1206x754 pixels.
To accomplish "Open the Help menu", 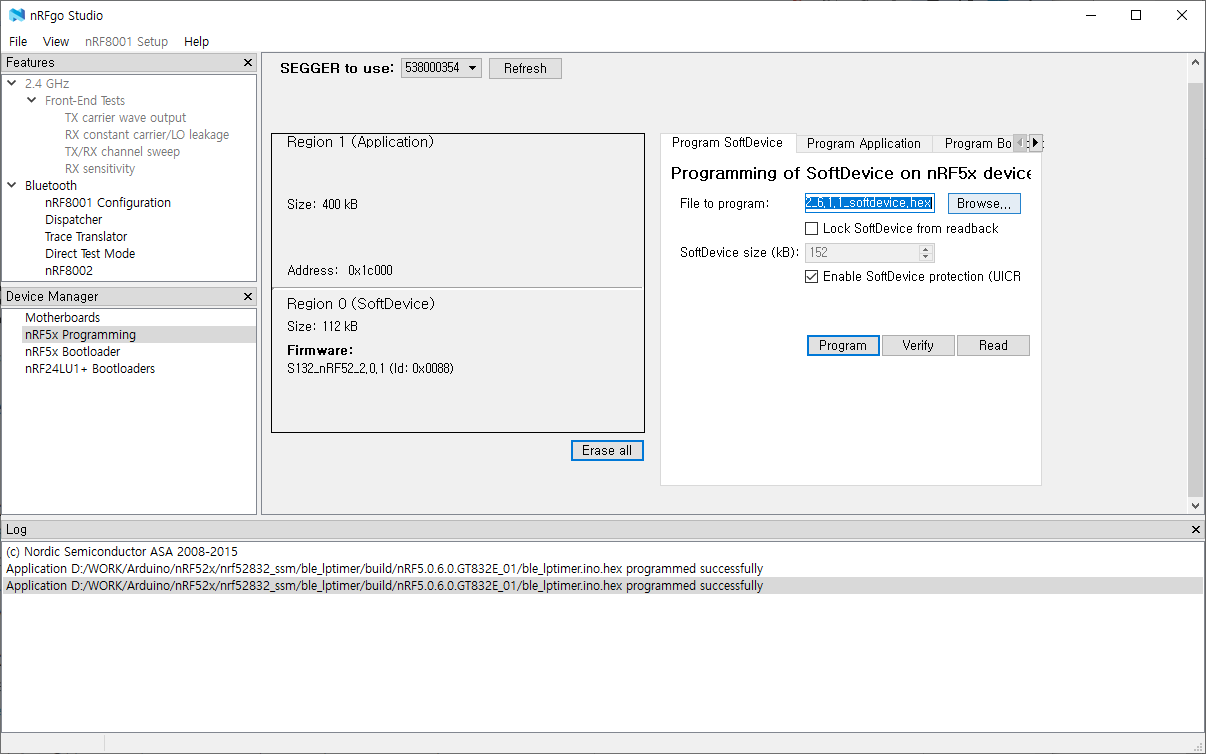I will coord(197,41).
